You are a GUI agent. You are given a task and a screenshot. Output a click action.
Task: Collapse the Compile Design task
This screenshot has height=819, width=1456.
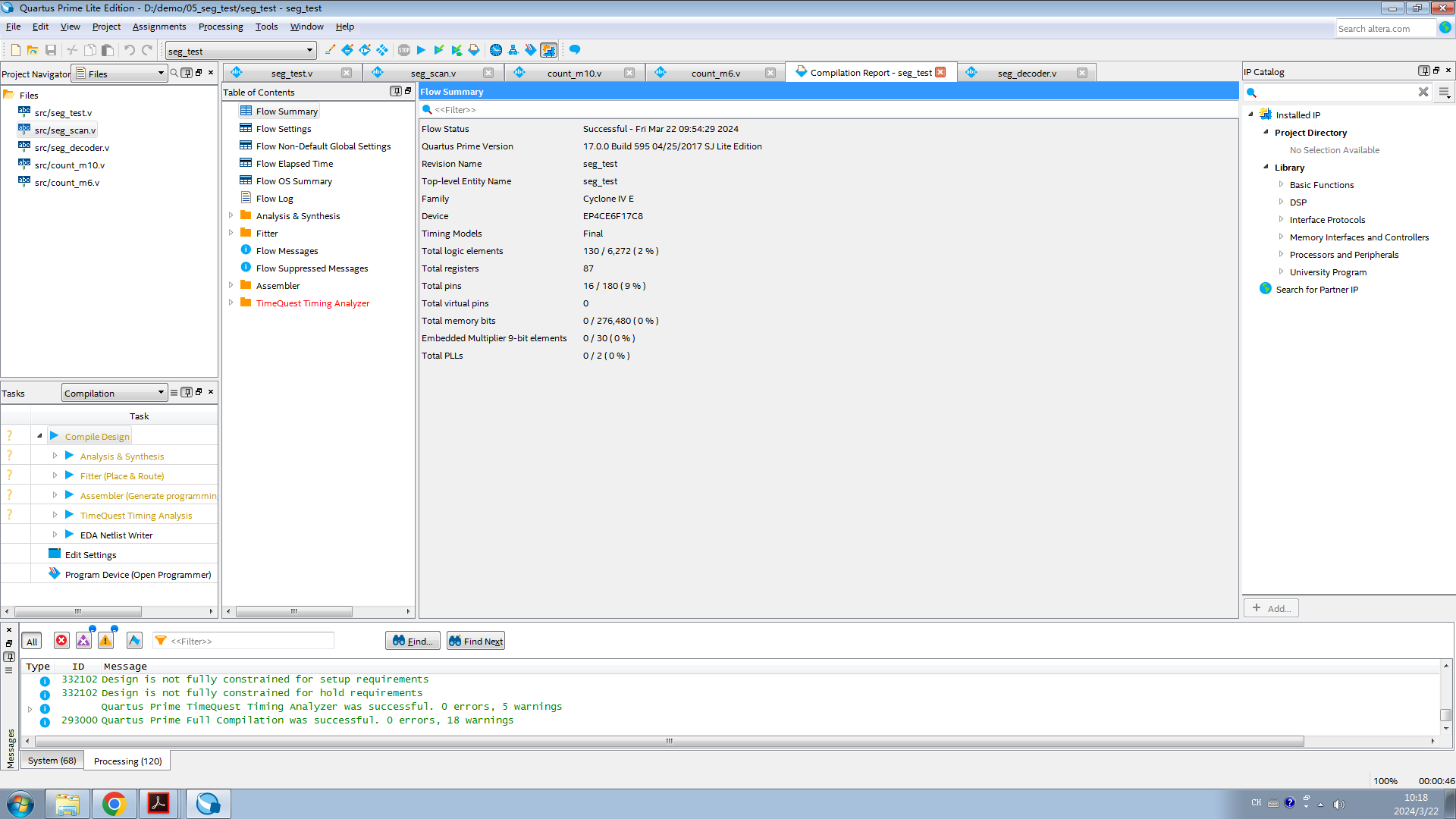click(39, 436)
